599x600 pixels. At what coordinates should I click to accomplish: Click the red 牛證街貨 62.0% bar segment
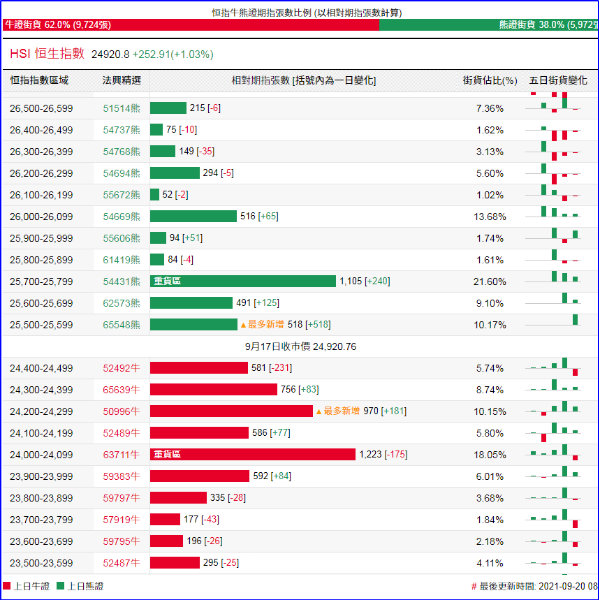(191, 25)
